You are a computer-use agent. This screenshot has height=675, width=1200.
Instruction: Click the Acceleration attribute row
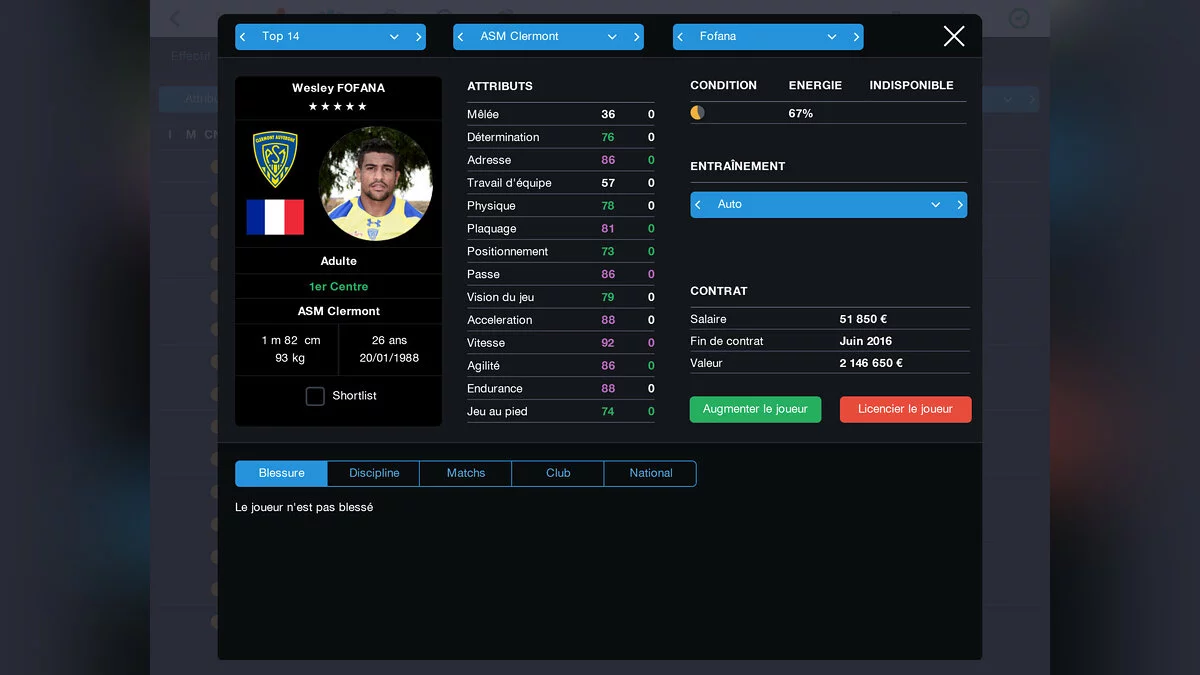(x=561, y=320)
